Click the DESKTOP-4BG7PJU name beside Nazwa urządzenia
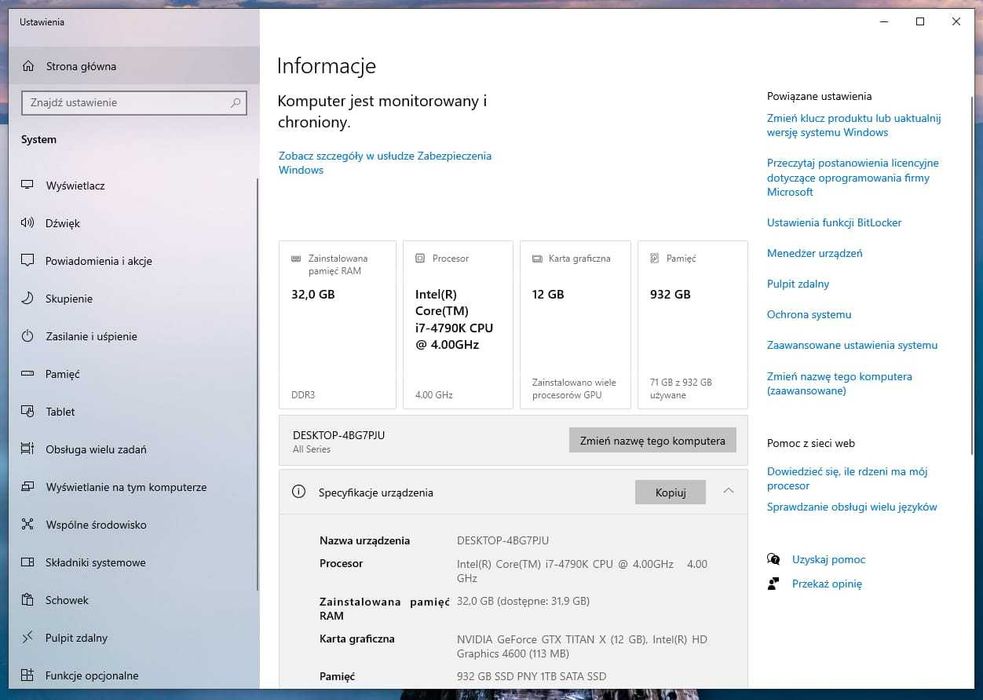The height and width of the screenshot is (700, 983). tap(503, 540)
